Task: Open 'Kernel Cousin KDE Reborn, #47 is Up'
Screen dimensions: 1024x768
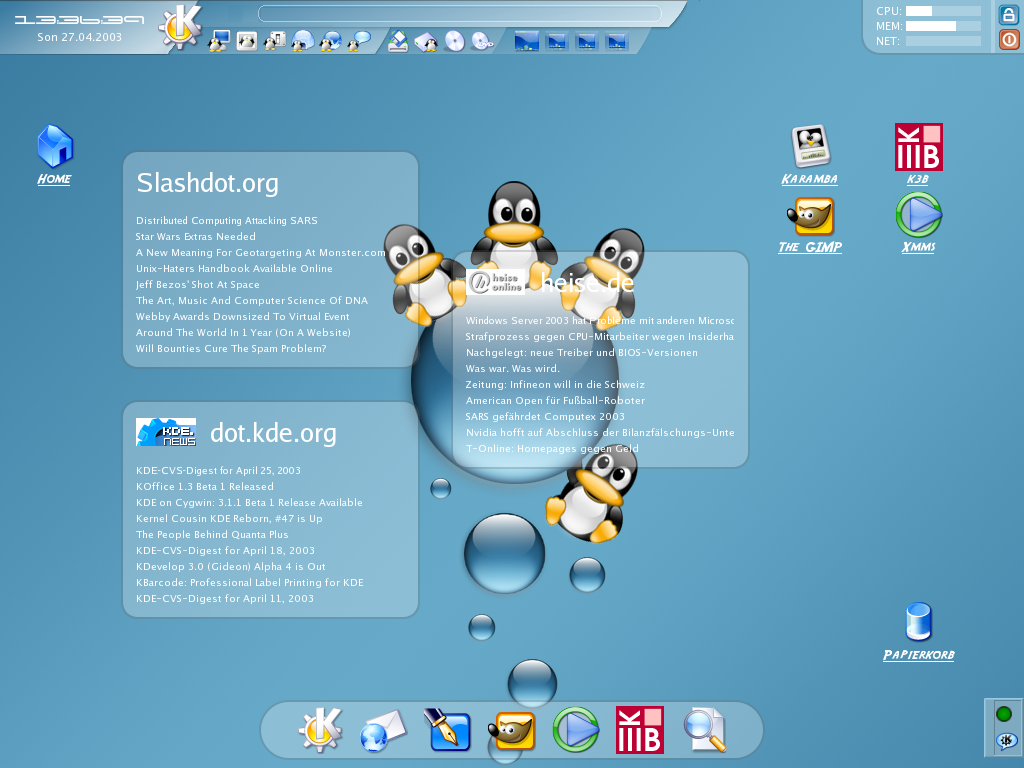Action: (229, 519)
